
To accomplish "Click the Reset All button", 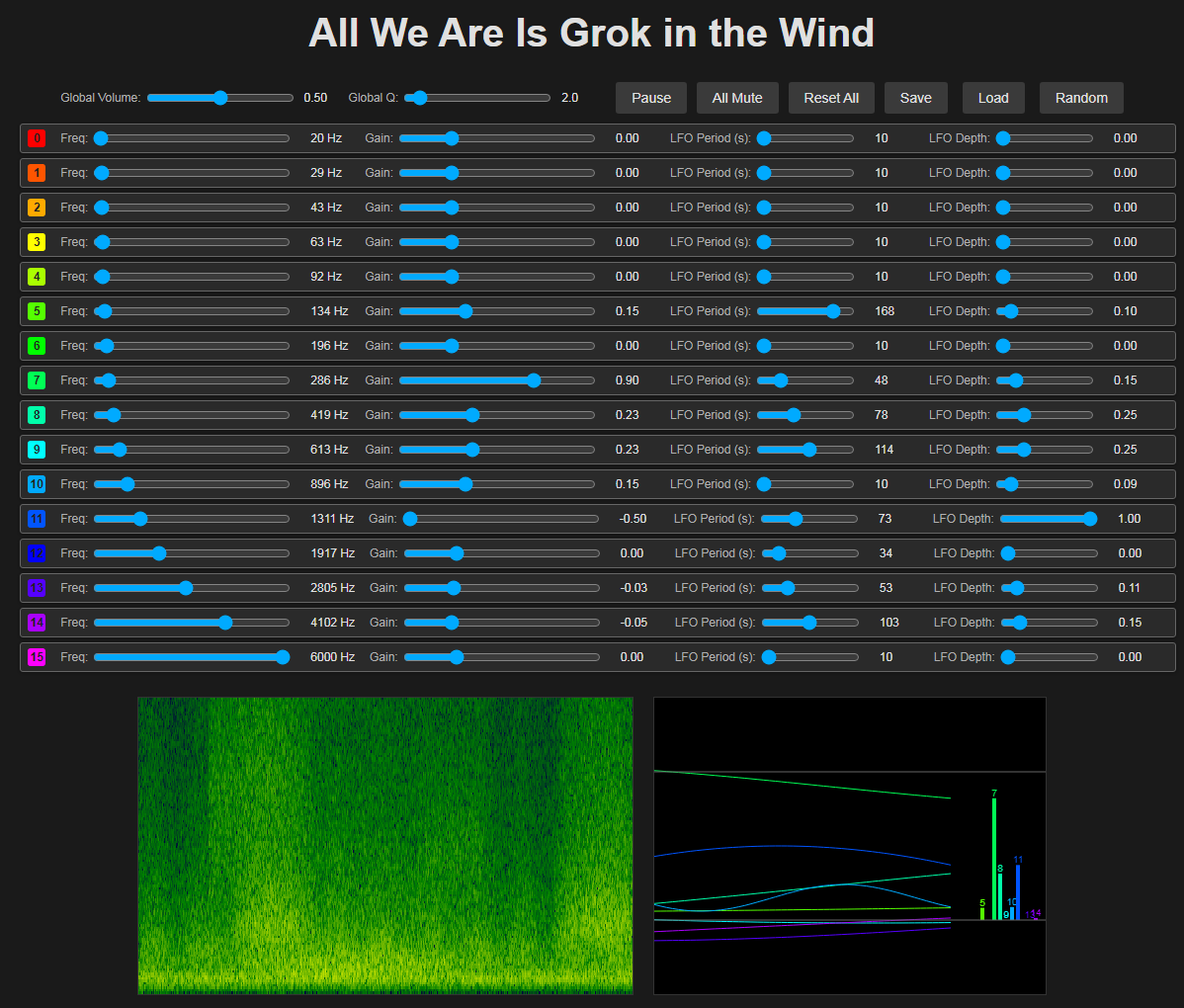I will point(831,98).
